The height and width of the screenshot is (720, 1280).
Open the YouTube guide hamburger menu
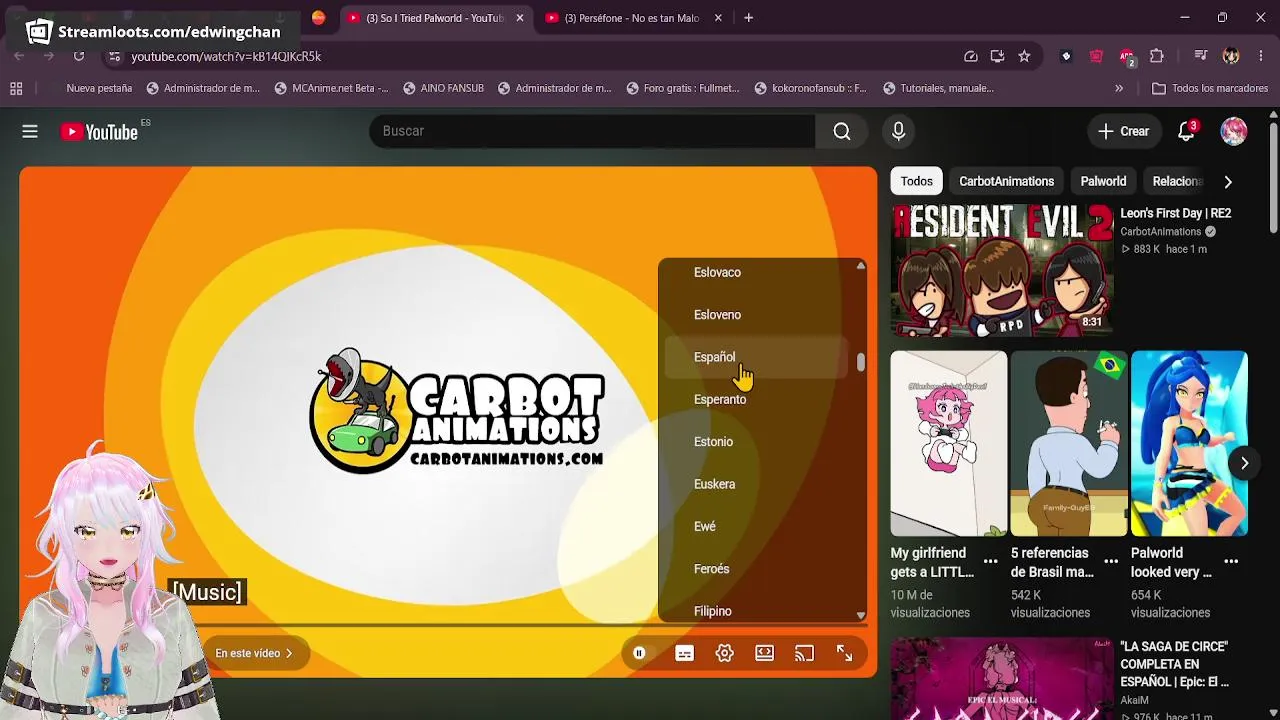[30, 131]
